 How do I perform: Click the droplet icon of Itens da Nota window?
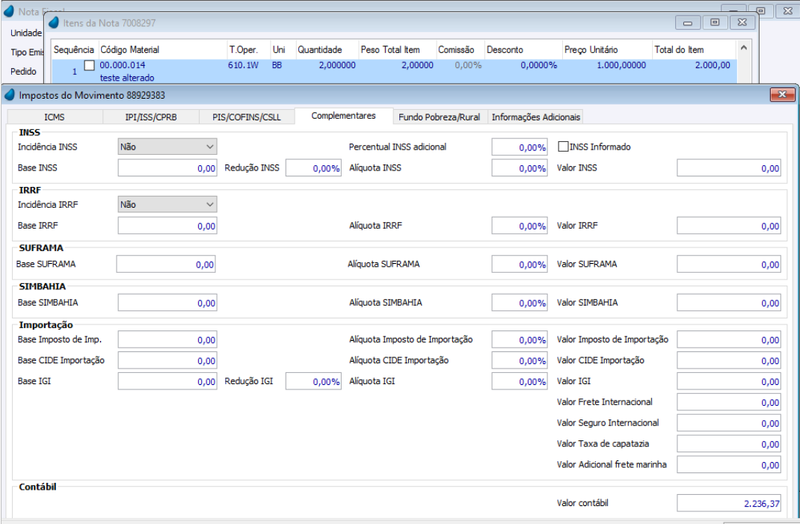(54, 22)
